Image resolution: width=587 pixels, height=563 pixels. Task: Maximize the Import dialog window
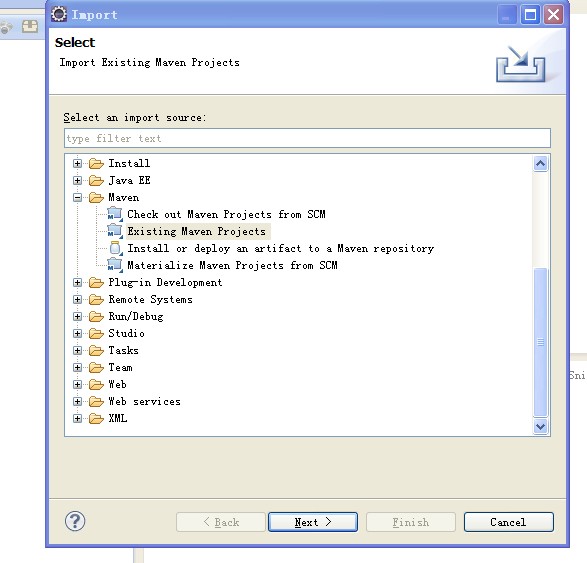(x=530, y=15)
